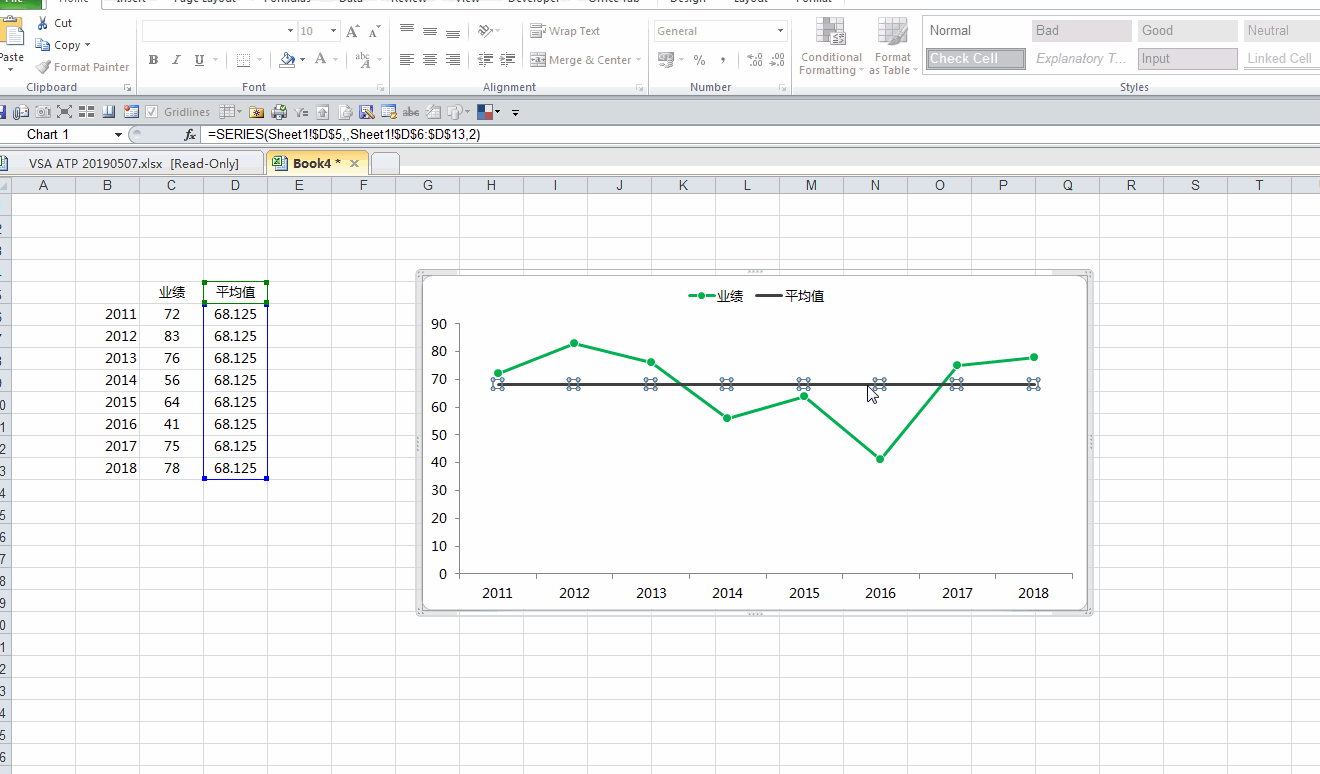Click the cell with year 2016

[x=108, y=425]
